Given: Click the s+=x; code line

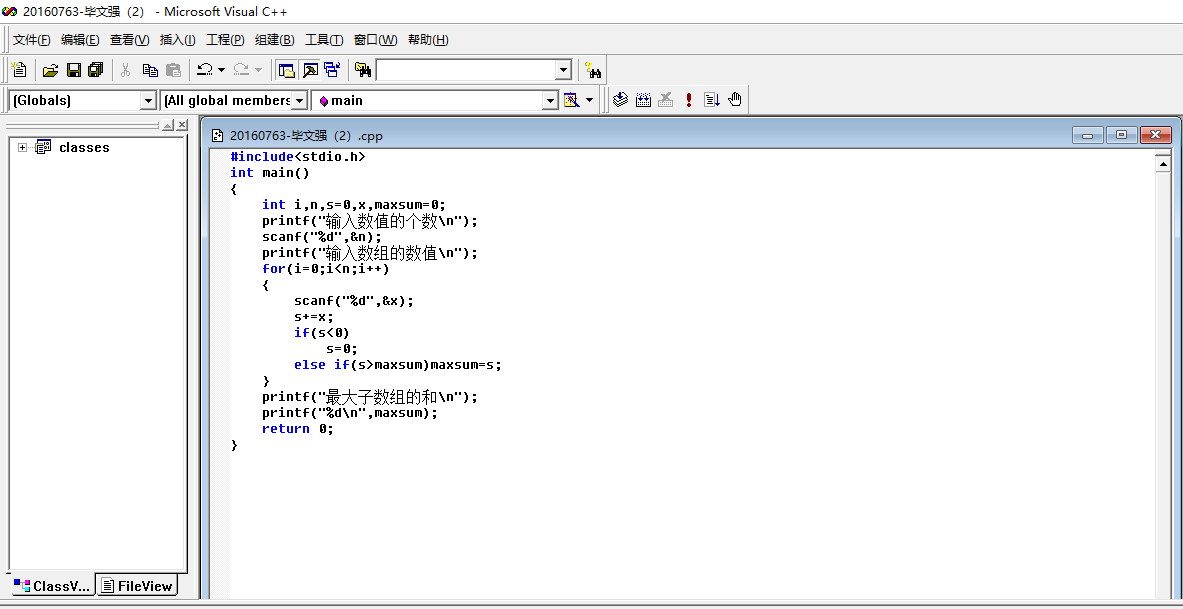Looking at the screenshot, I should tap(314, 316).
